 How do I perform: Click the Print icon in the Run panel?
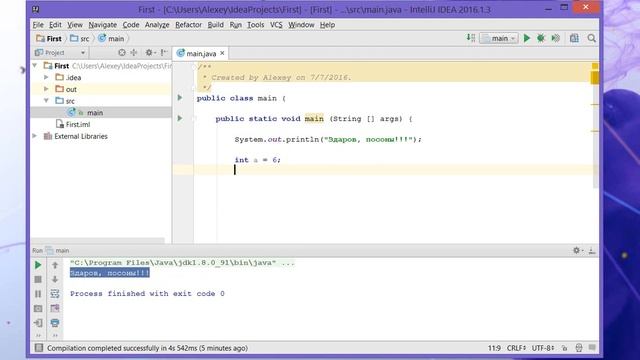click(55, 323)
